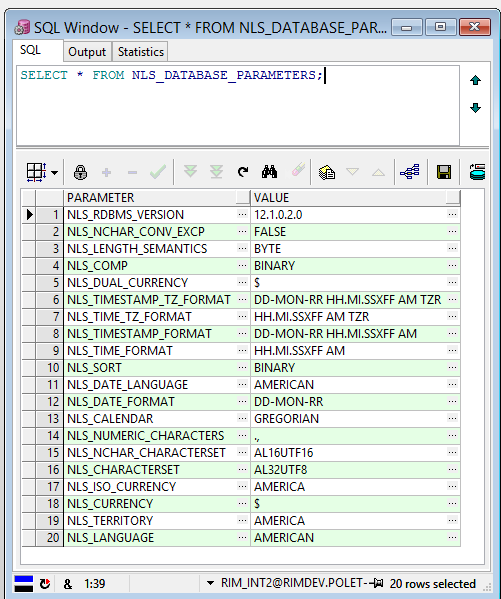Click the row 1 record indicator arrow
The width and height of the screenshot is (501, 599).
(29, 215)
